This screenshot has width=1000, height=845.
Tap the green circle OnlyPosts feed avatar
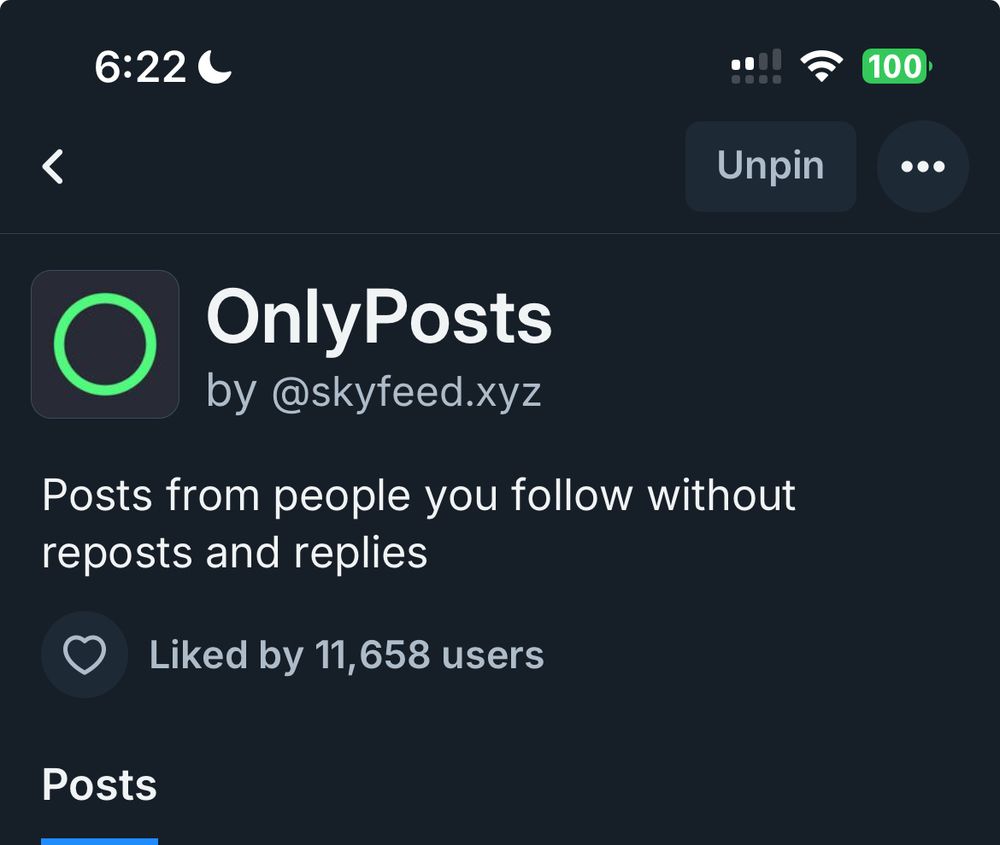point(105,344)
